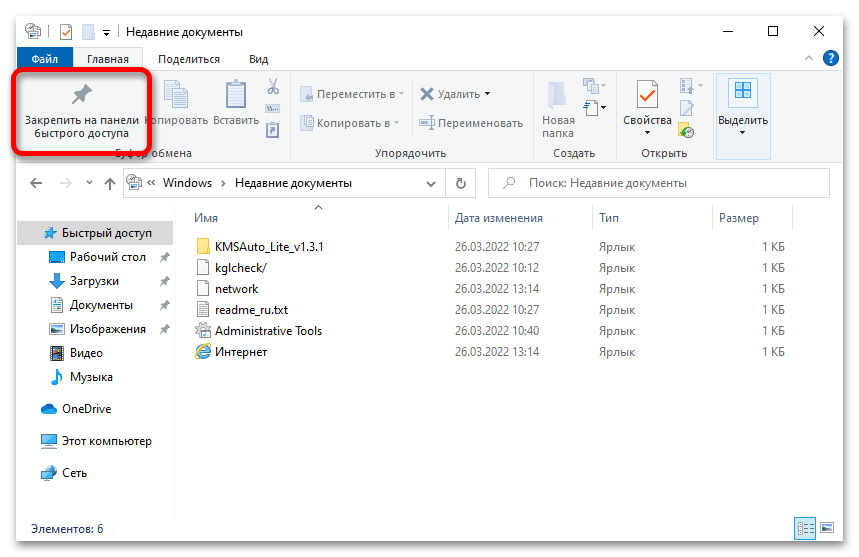This screenshot has width=859, height=557.
Task: Open the Файл menu tab
Action: pos(45,59)
